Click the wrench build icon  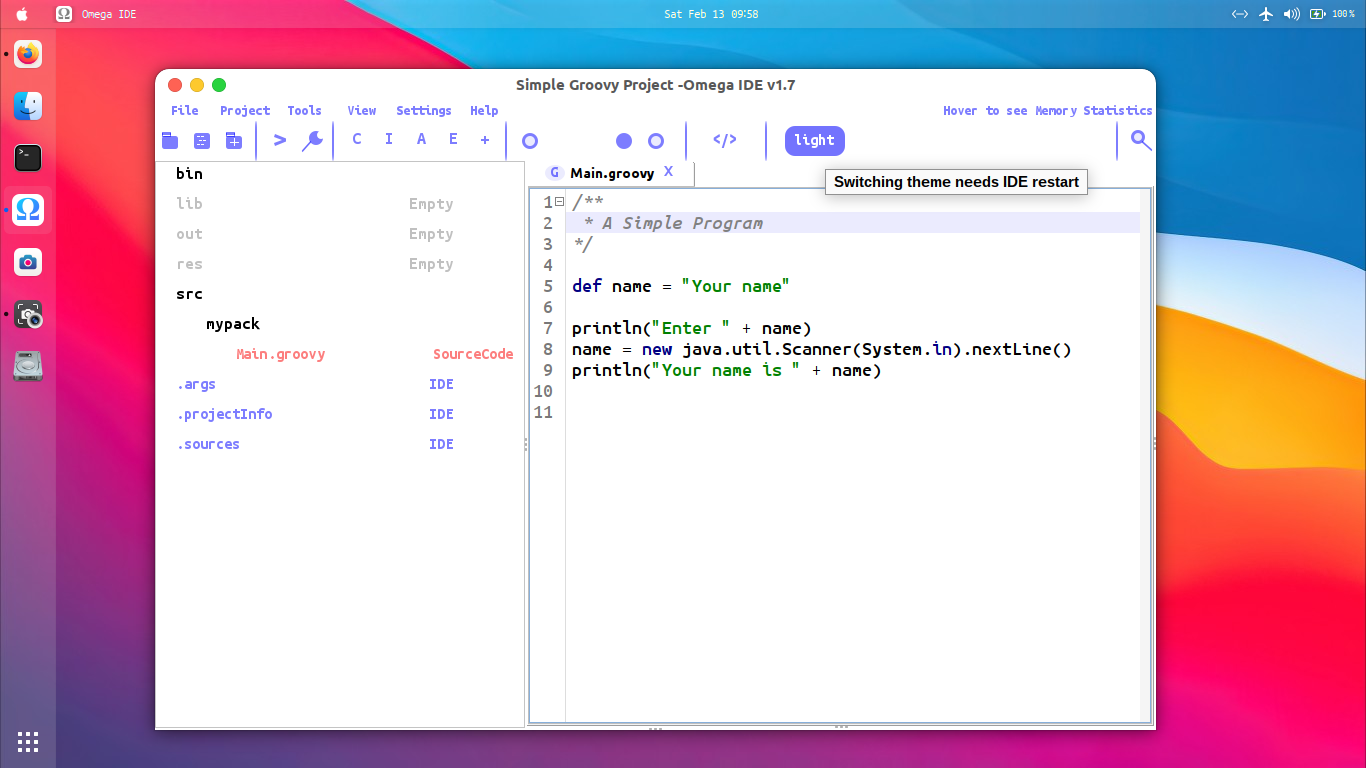point(313,141)
